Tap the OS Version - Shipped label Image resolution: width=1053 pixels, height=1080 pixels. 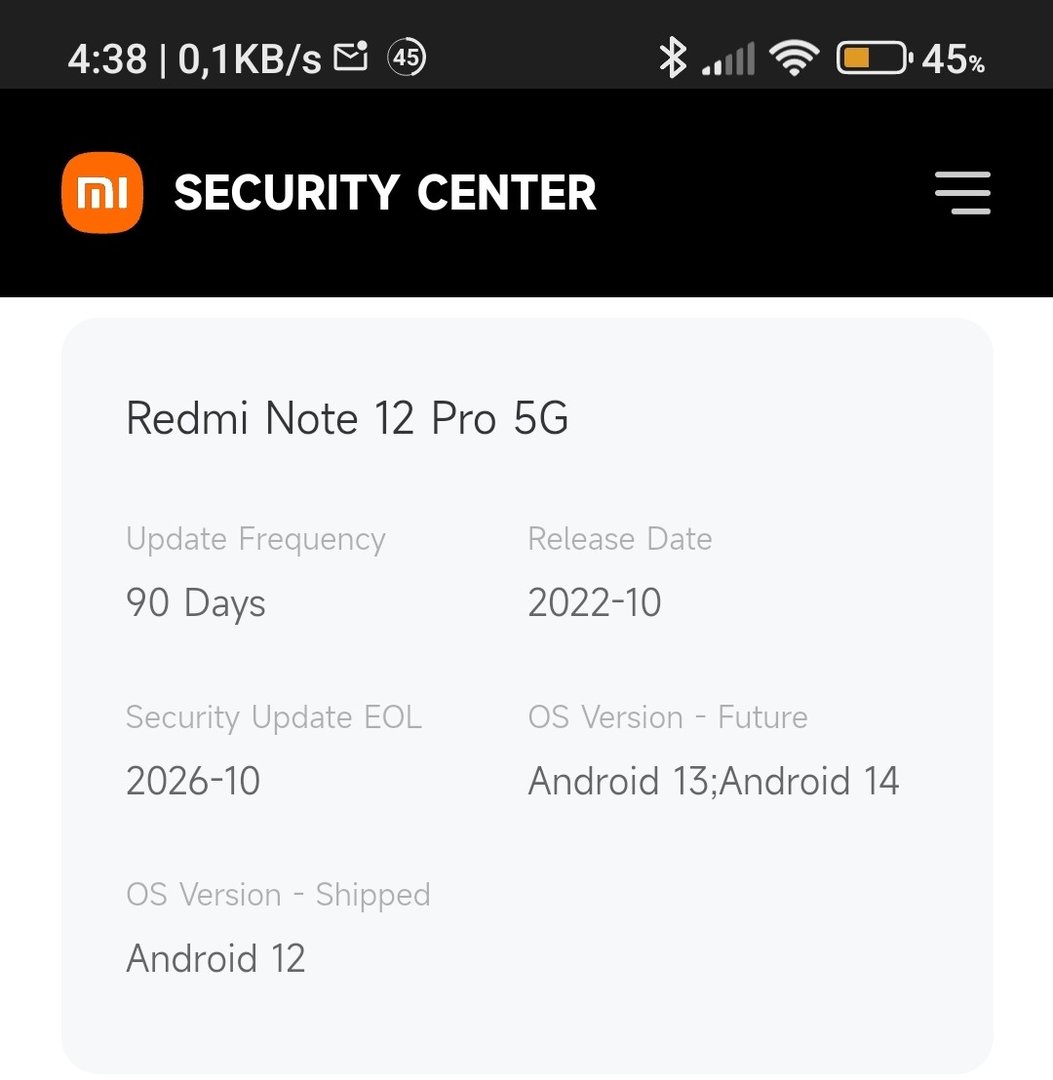[278, 894]
